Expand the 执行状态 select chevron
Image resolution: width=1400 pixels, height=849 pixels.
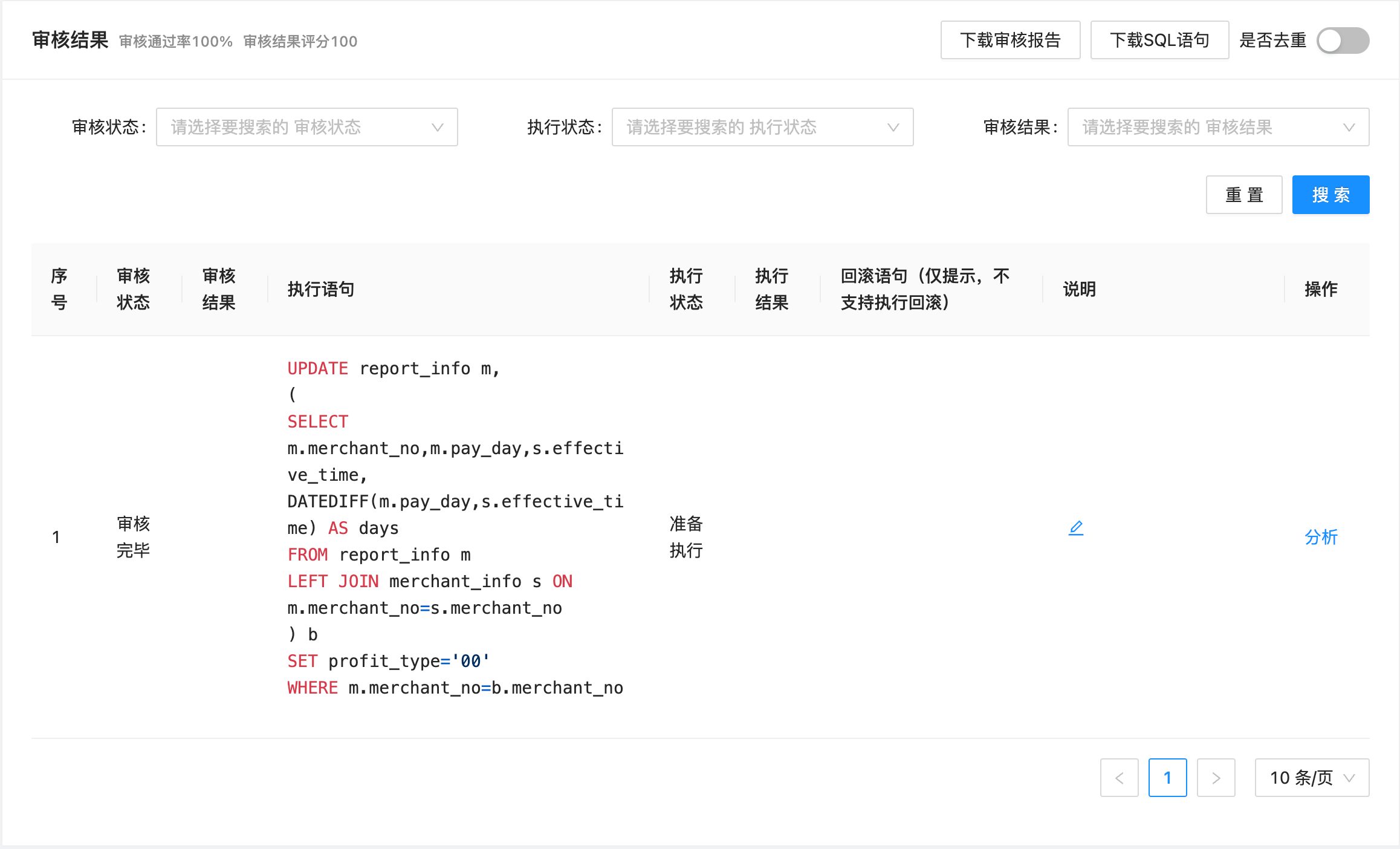pyautogui.click(x=895, y=127)
